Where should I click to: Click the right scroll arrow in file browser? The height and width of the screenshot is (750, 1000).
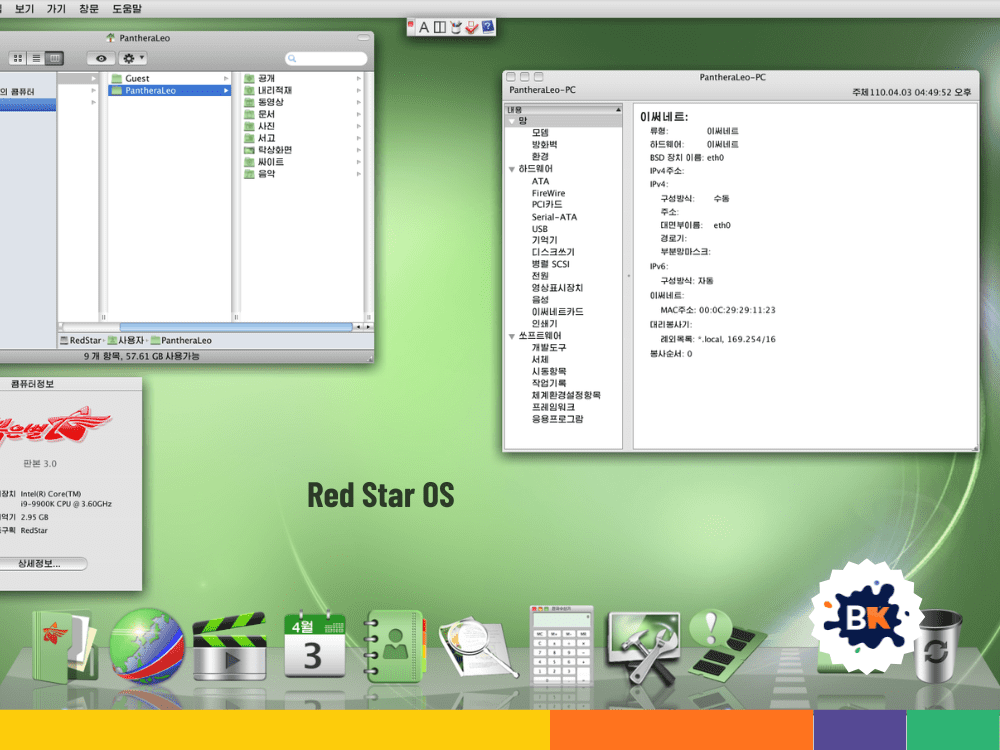pyautogui.click(x=368, y=327)
